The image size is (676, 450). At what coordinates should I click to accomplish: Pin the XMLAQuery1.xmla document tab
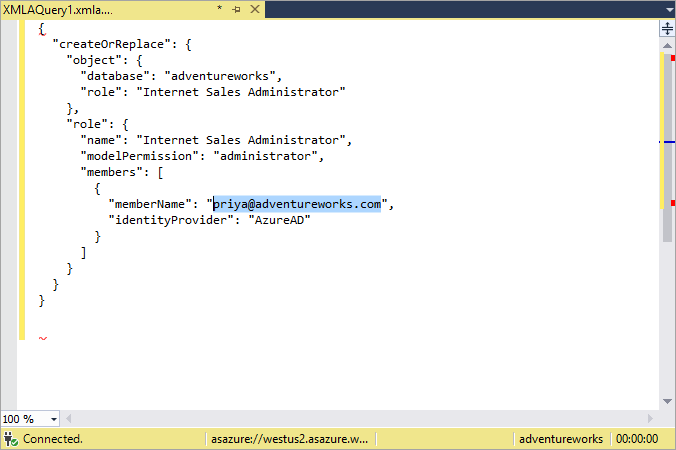click(x=236, y=9)
